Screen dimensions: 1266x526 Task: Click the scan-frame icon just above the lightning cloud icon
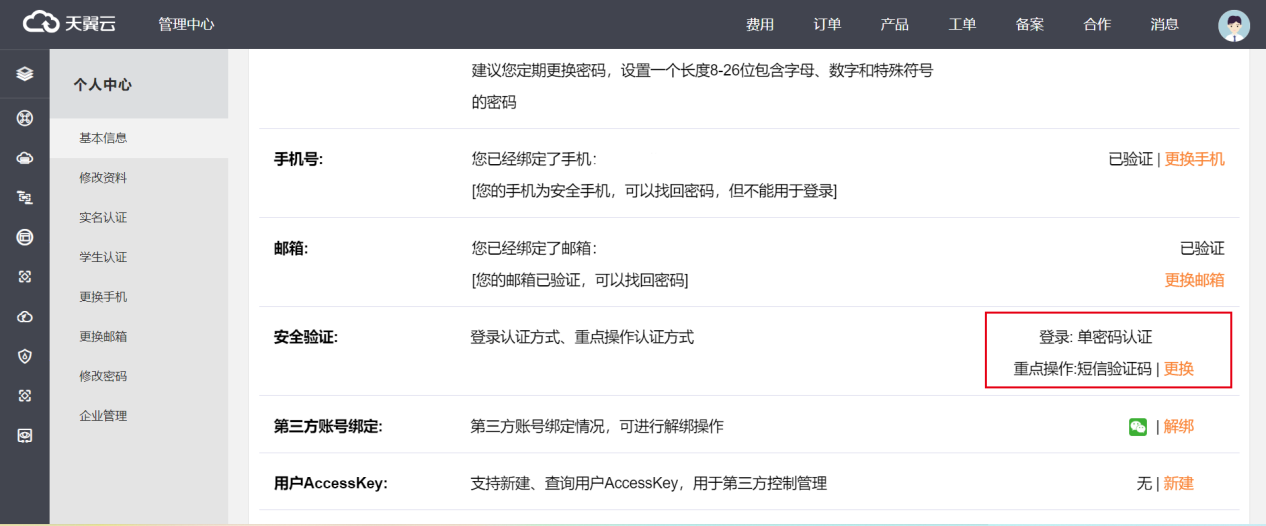pos(25,277)
